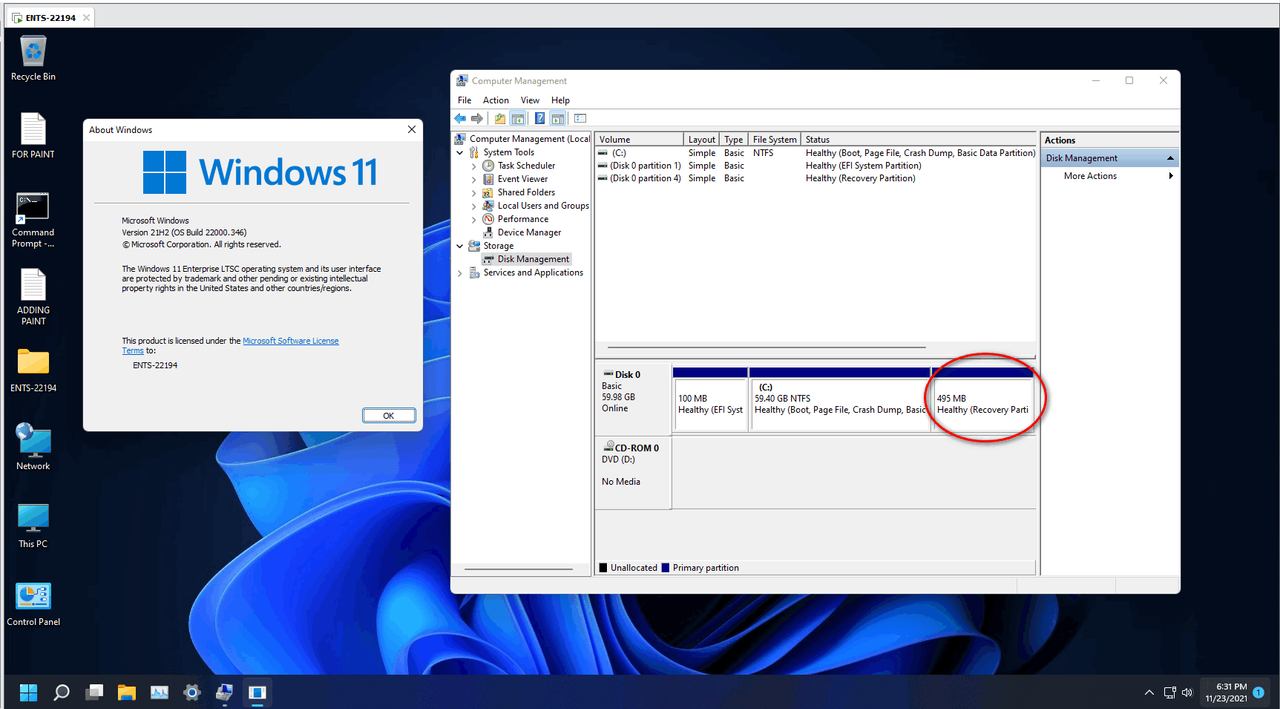Open the View menu
This screenshot has height=709, width=1280.
[530, 100]
